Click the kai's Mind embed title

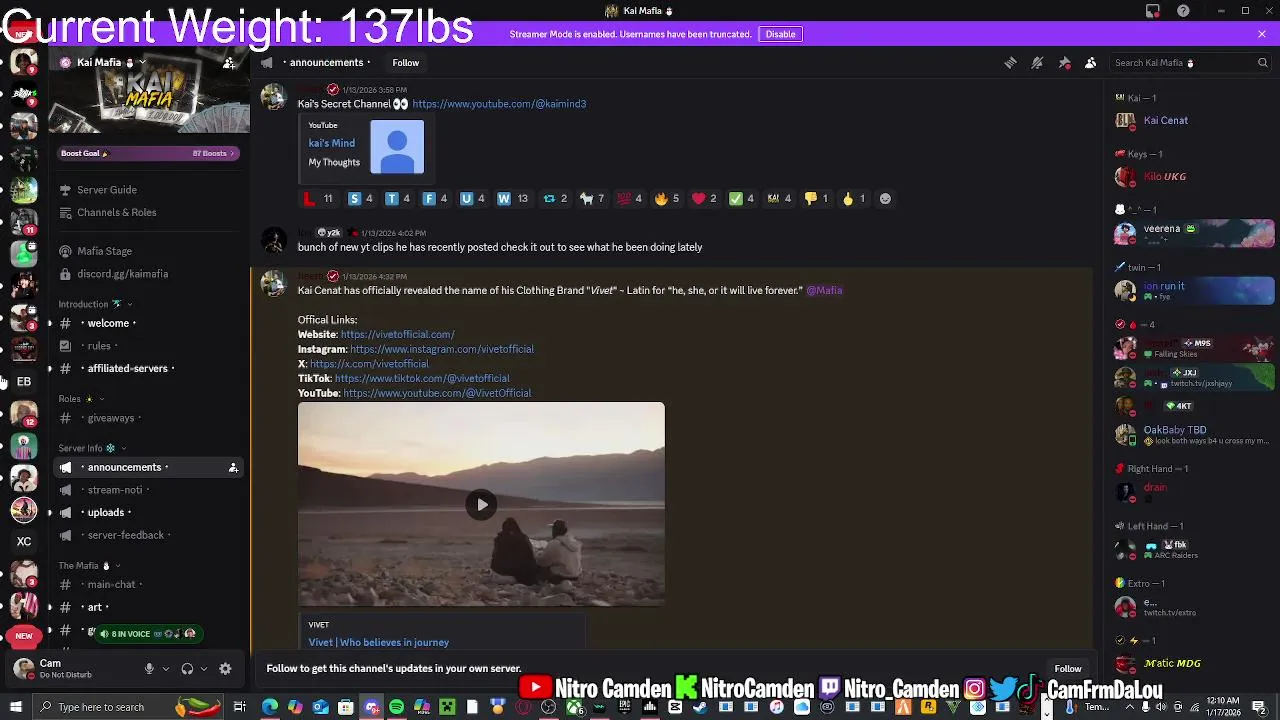pyautogui.click(x=331, y=143)
